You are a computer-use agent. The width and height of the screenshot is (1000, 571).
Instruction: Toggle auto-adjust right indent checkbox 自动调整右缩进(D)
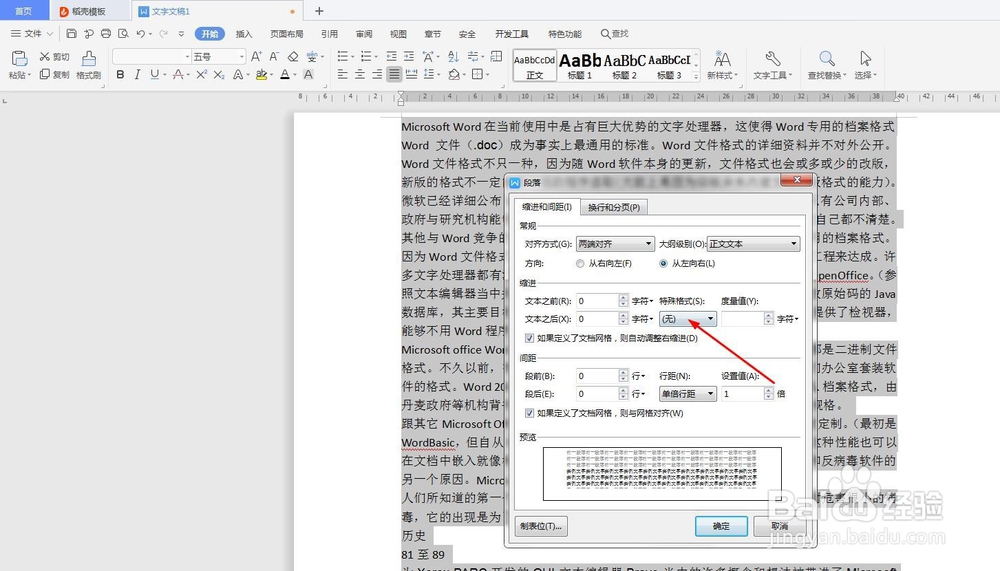[x=529, y=338]
